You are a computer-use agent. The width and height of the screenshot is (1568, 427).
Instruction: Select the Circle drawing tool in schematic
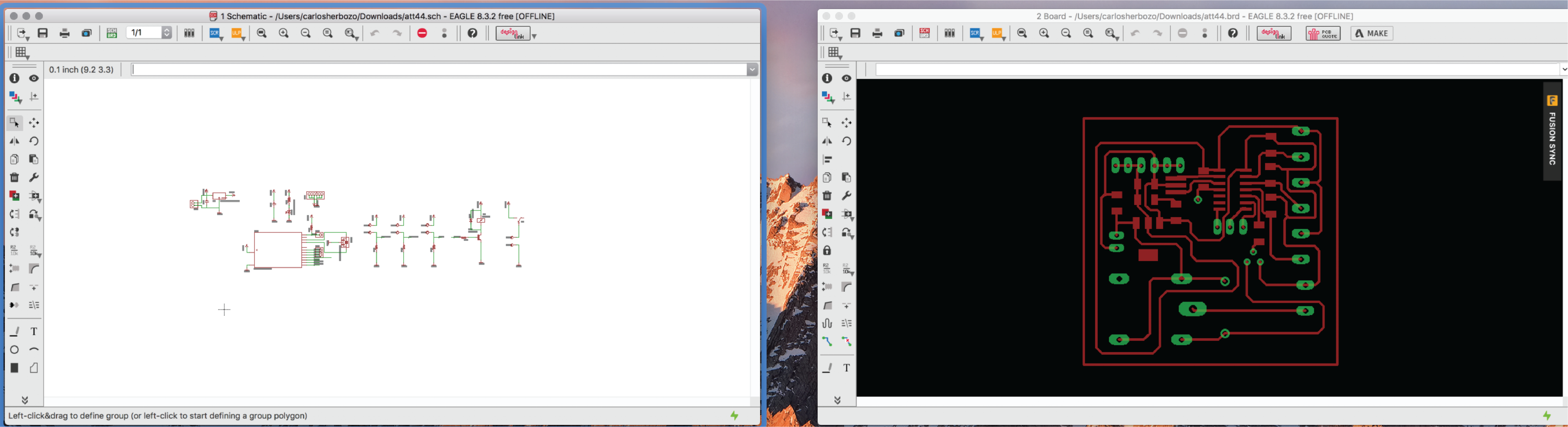[15, 350]
